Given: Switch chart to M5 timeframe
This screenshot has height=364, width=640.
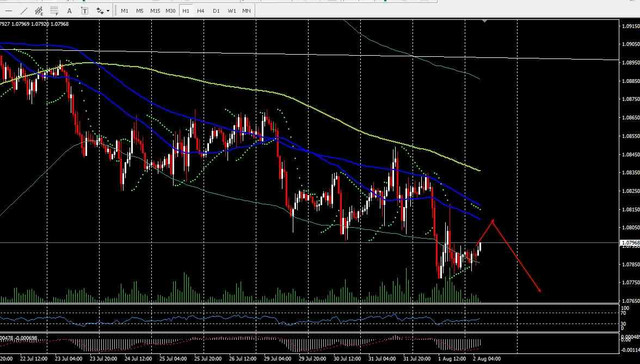Looking at the screenshot, I should point(140,11).
